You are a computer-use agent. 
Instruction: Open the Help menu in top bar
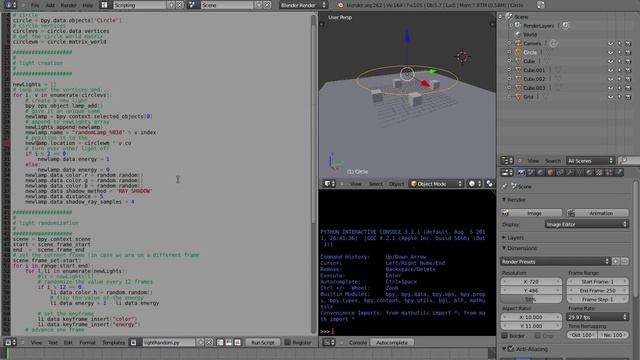tap(87, 5)
